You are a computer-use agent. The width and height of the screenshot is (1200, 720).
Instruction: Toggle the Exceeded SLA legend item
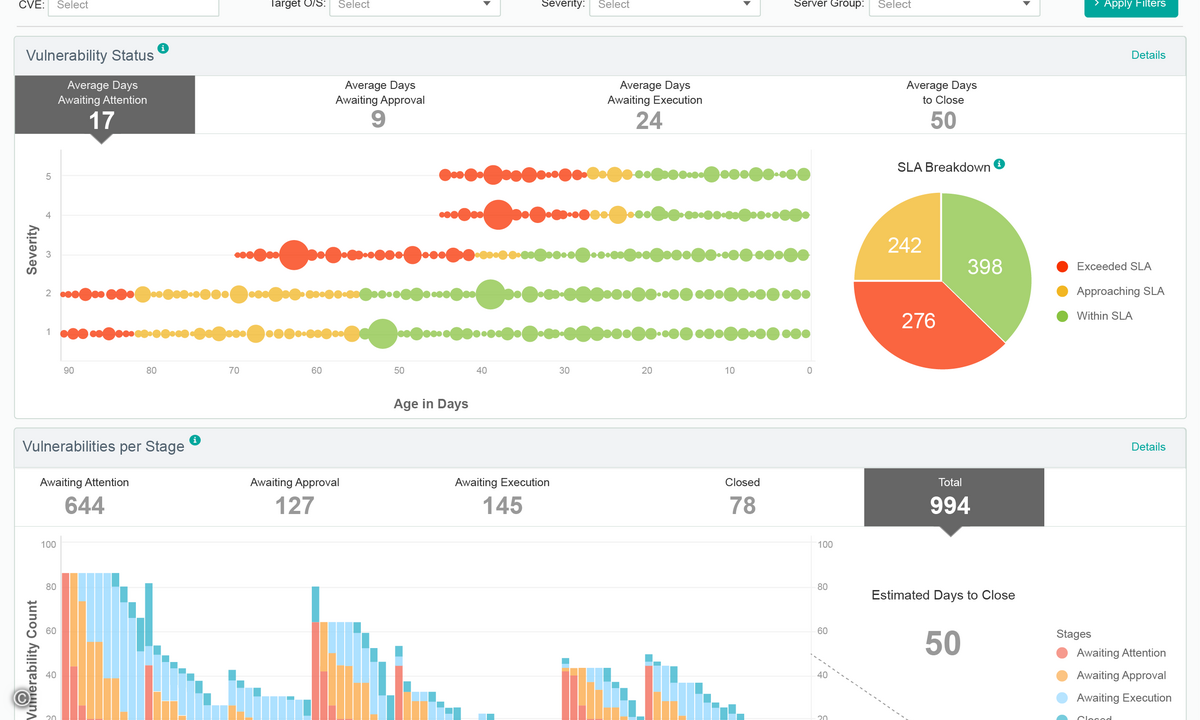click(1104, 266)
